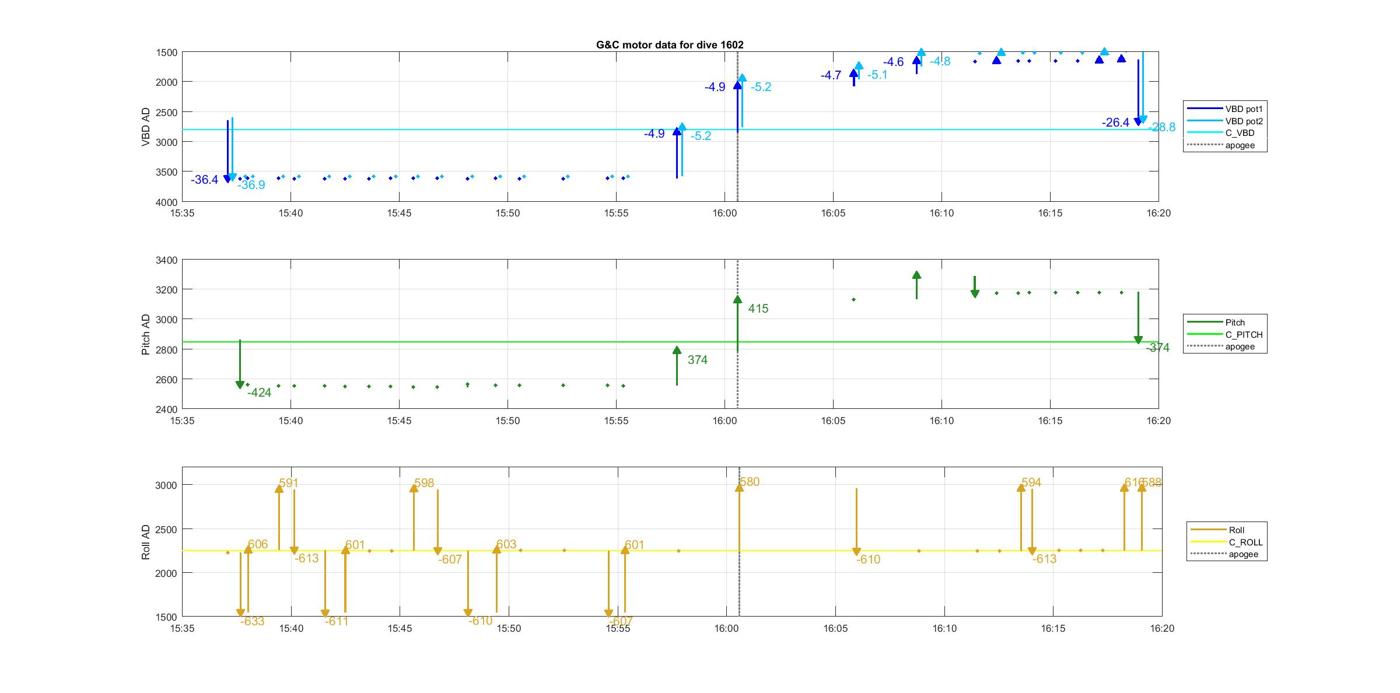Click the "606" roll annotation

coord(258,545)
